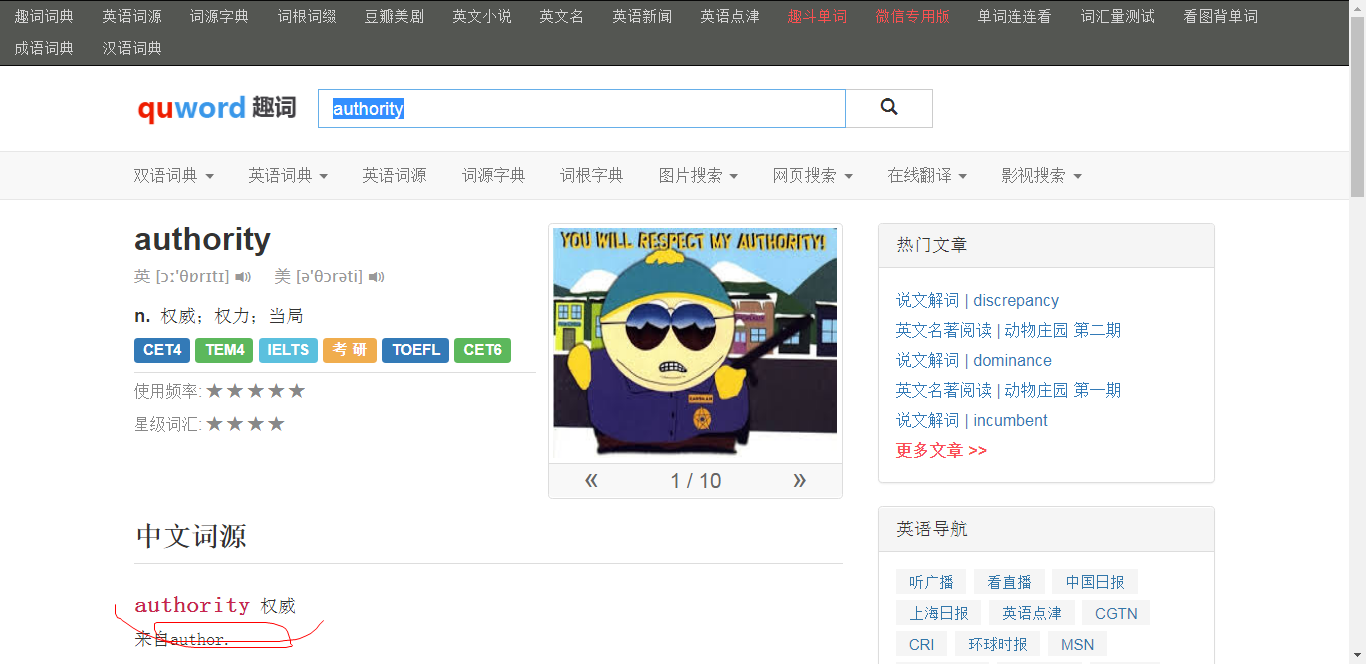Open 中国日报 navigation tag

coord(1095,582)
